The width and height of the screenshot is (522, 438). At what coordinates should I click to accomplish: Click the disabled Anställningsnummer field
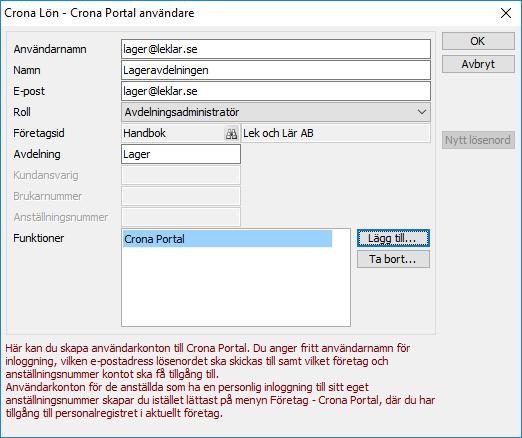(x=181, y=217)
